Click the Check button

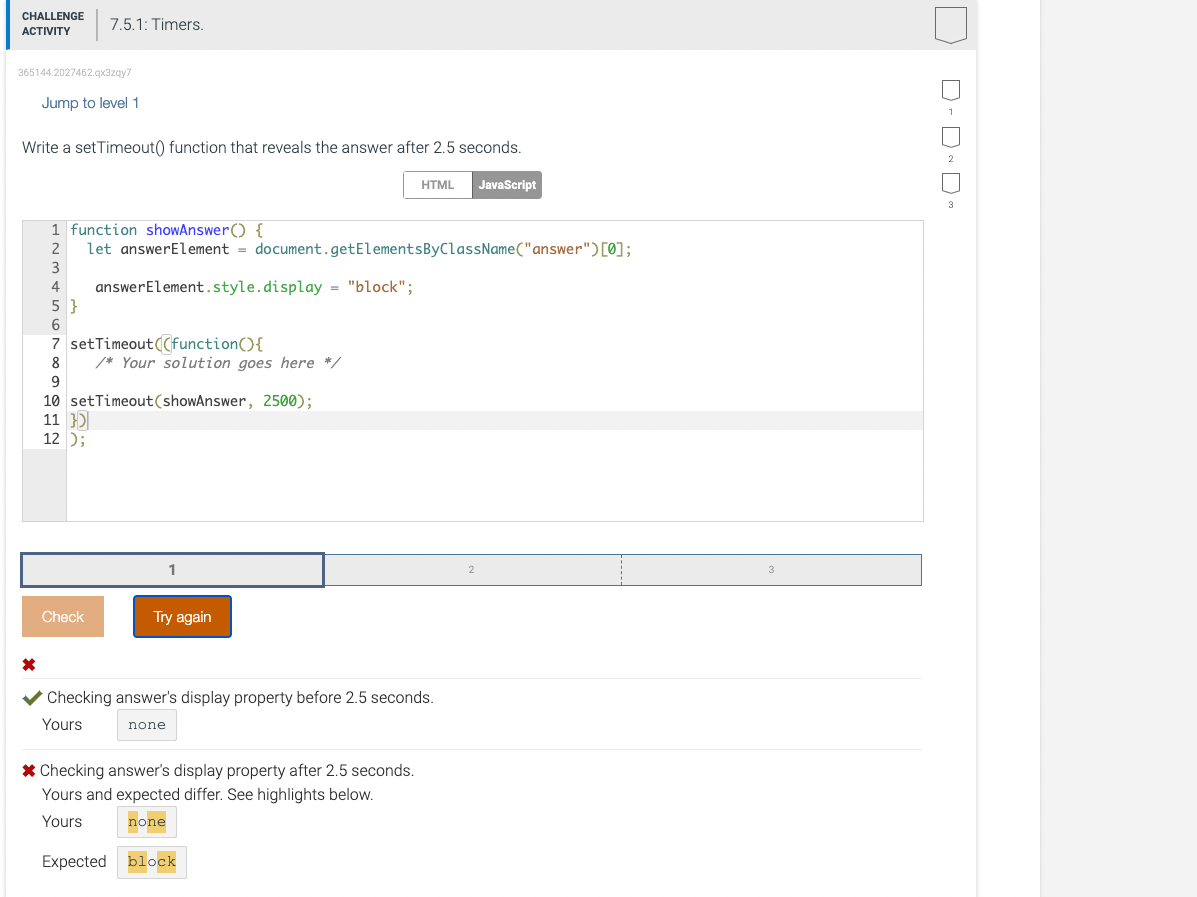(x=62, y=616)
